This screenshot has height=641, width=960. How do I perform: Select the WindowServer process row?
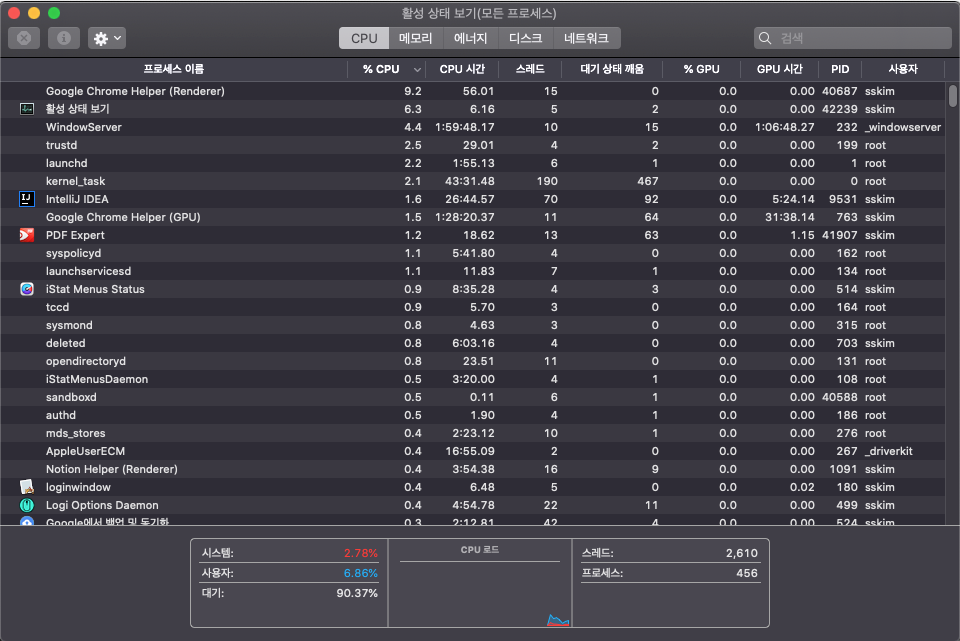coord(473,127)
